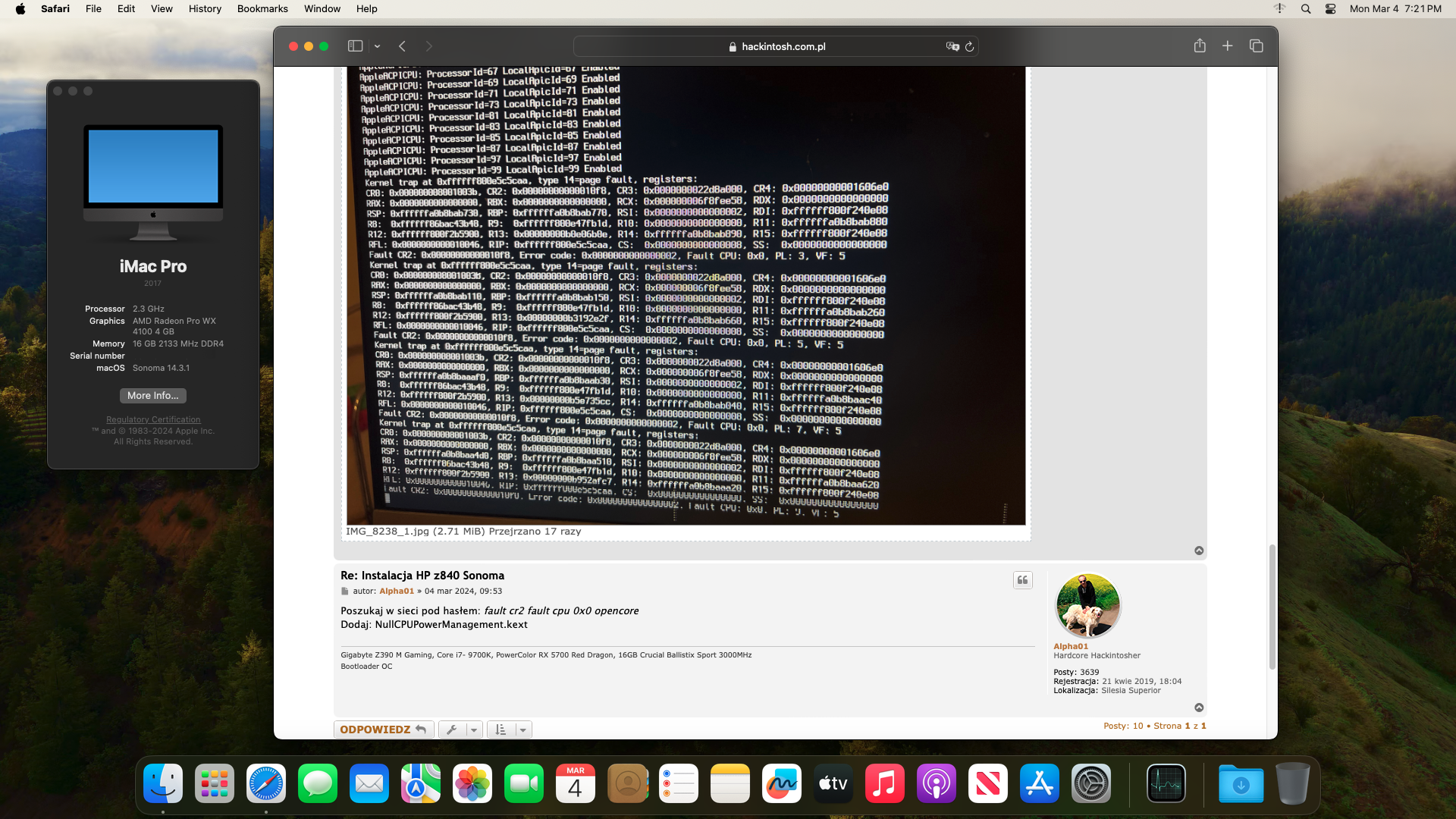
Task: Open the kernel panic image IMG_8238_1.jpg
Action: (x=686, y=296)
